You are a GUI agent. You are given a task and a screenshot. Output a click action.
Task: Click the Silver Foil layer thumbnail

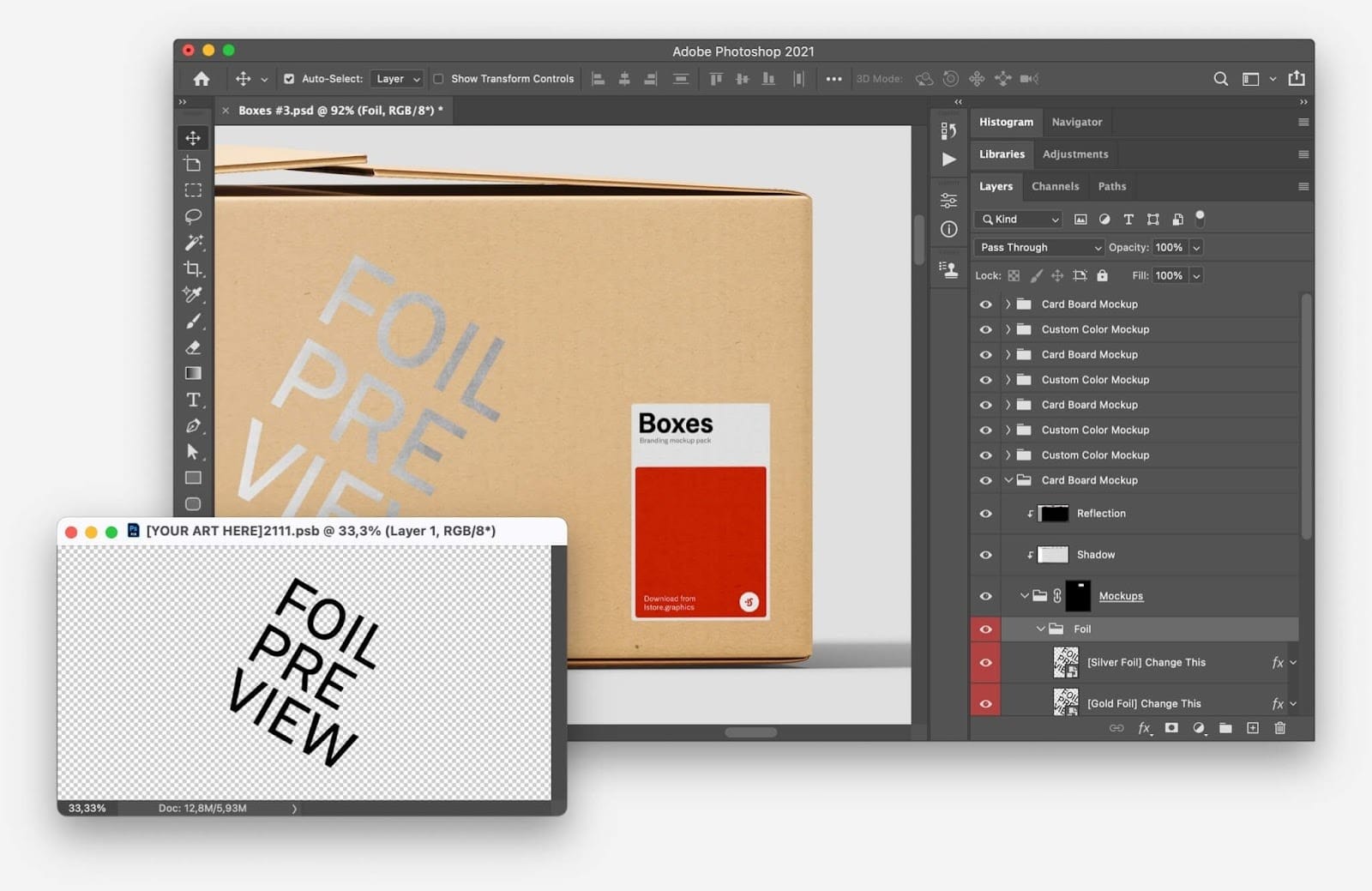[x=1066, y=662]
